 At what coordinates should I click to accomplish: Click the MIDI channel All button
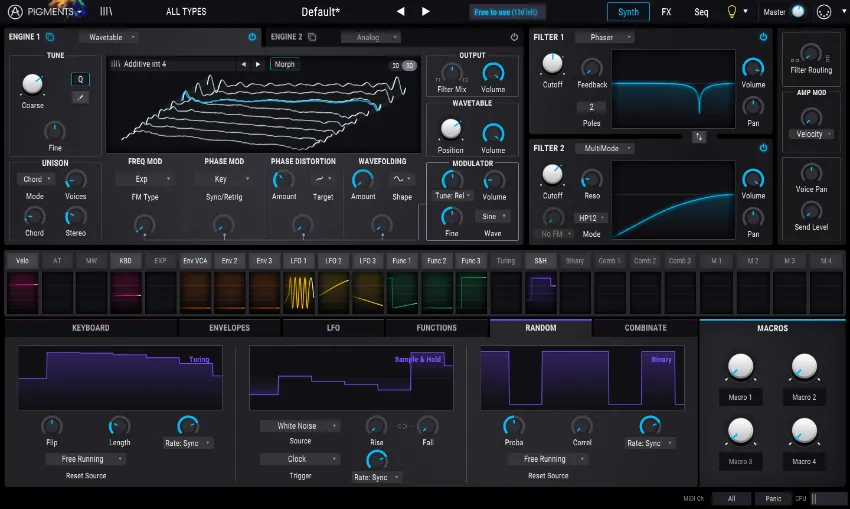[x=731, y=499]
